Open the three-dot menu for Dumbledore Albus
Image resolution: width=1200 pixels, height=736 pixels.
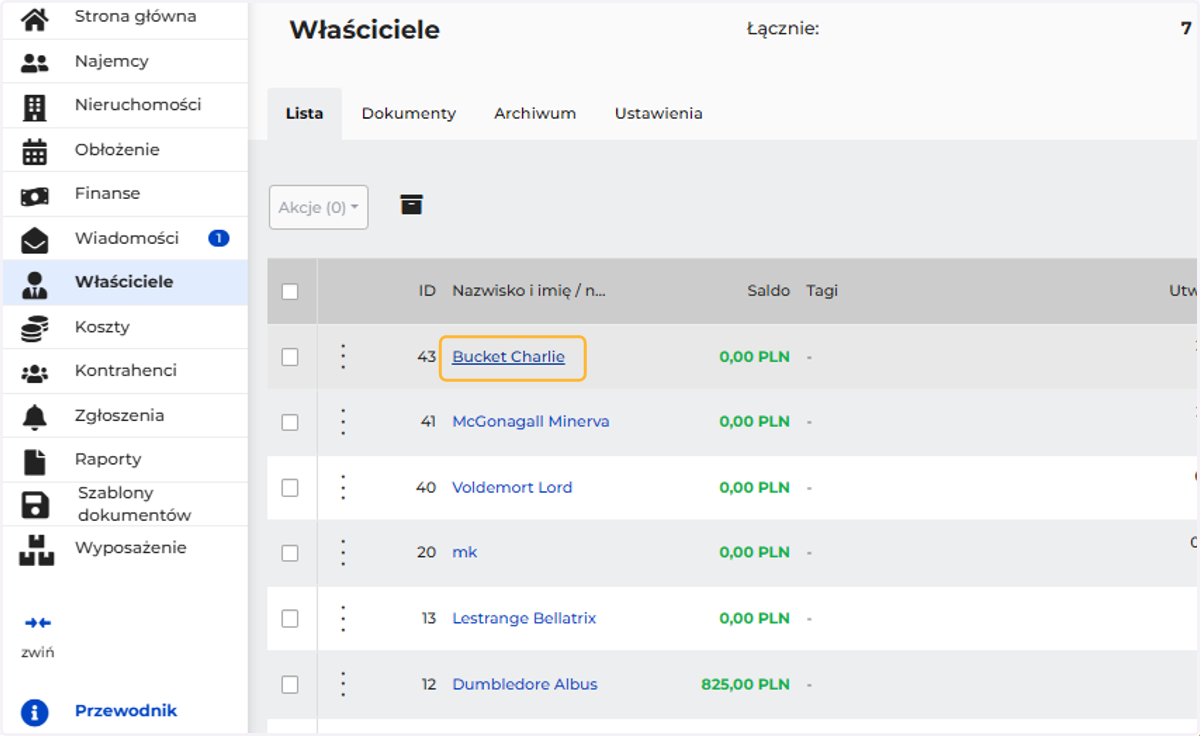(343, 684)
